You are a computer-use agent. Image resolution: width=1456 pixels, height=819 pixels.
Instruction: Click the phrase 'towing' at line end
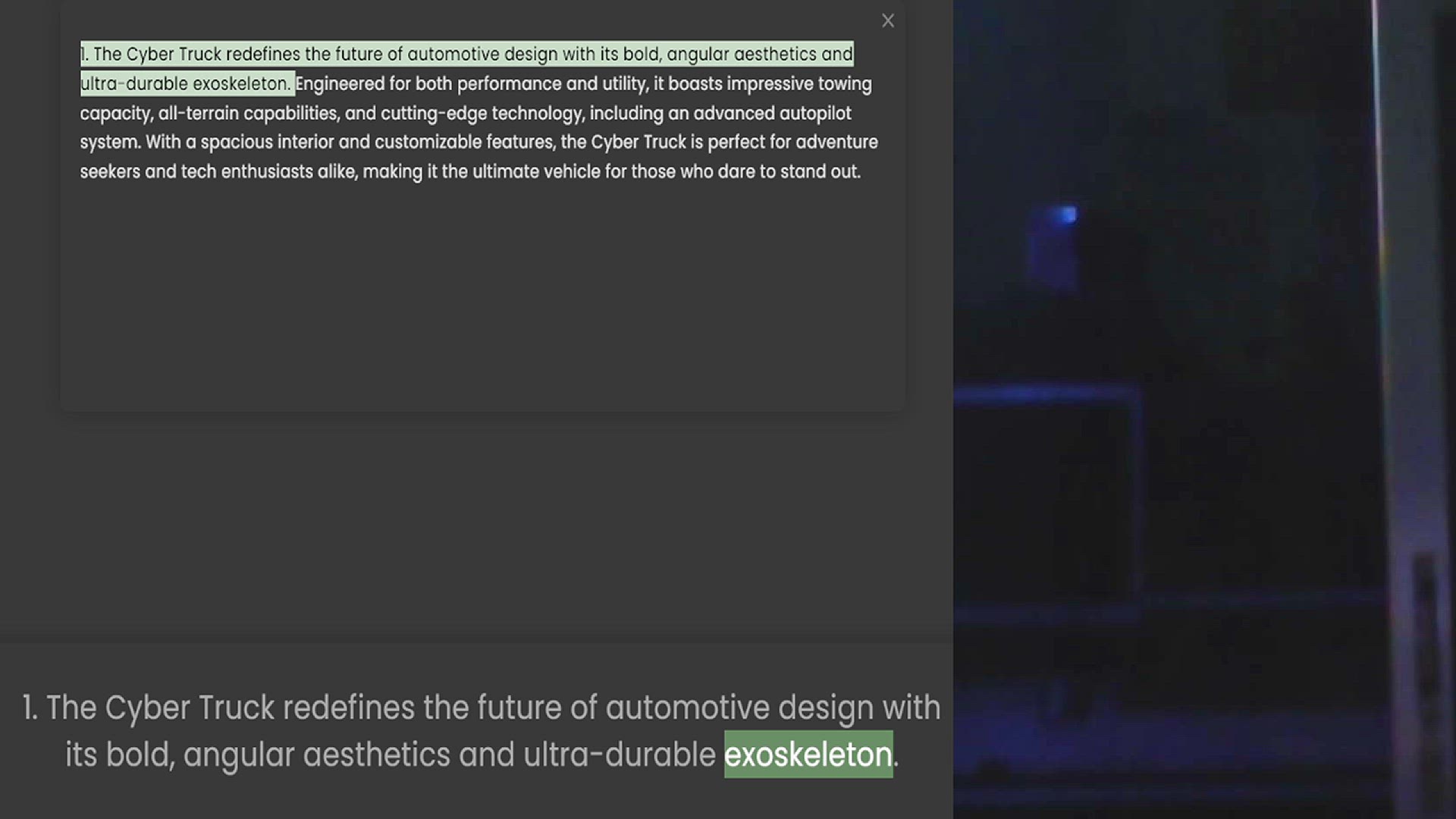[845, 84]
